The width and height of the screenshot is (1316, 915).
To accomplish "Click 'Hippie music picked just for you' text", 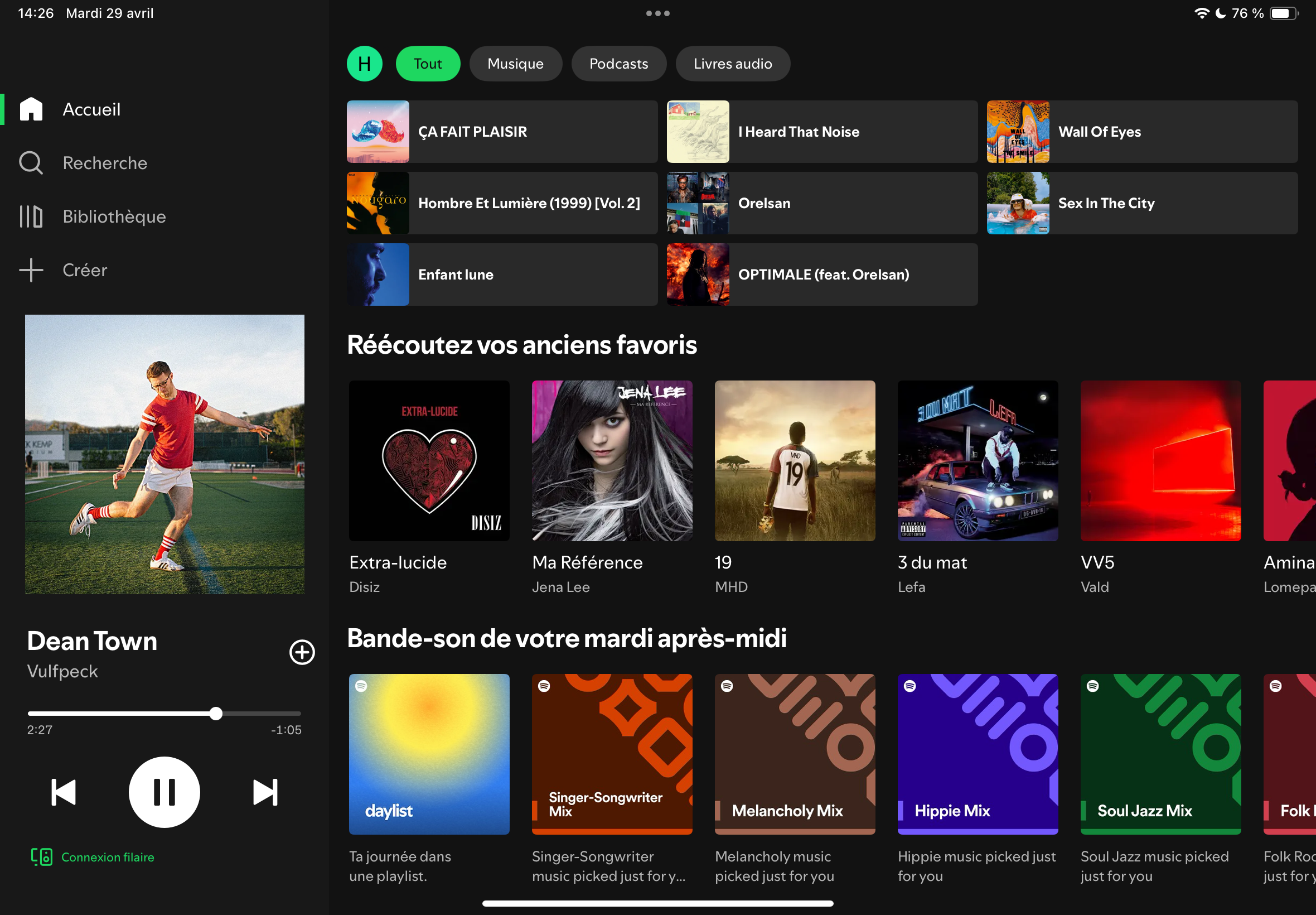I will tap(976, 866).
